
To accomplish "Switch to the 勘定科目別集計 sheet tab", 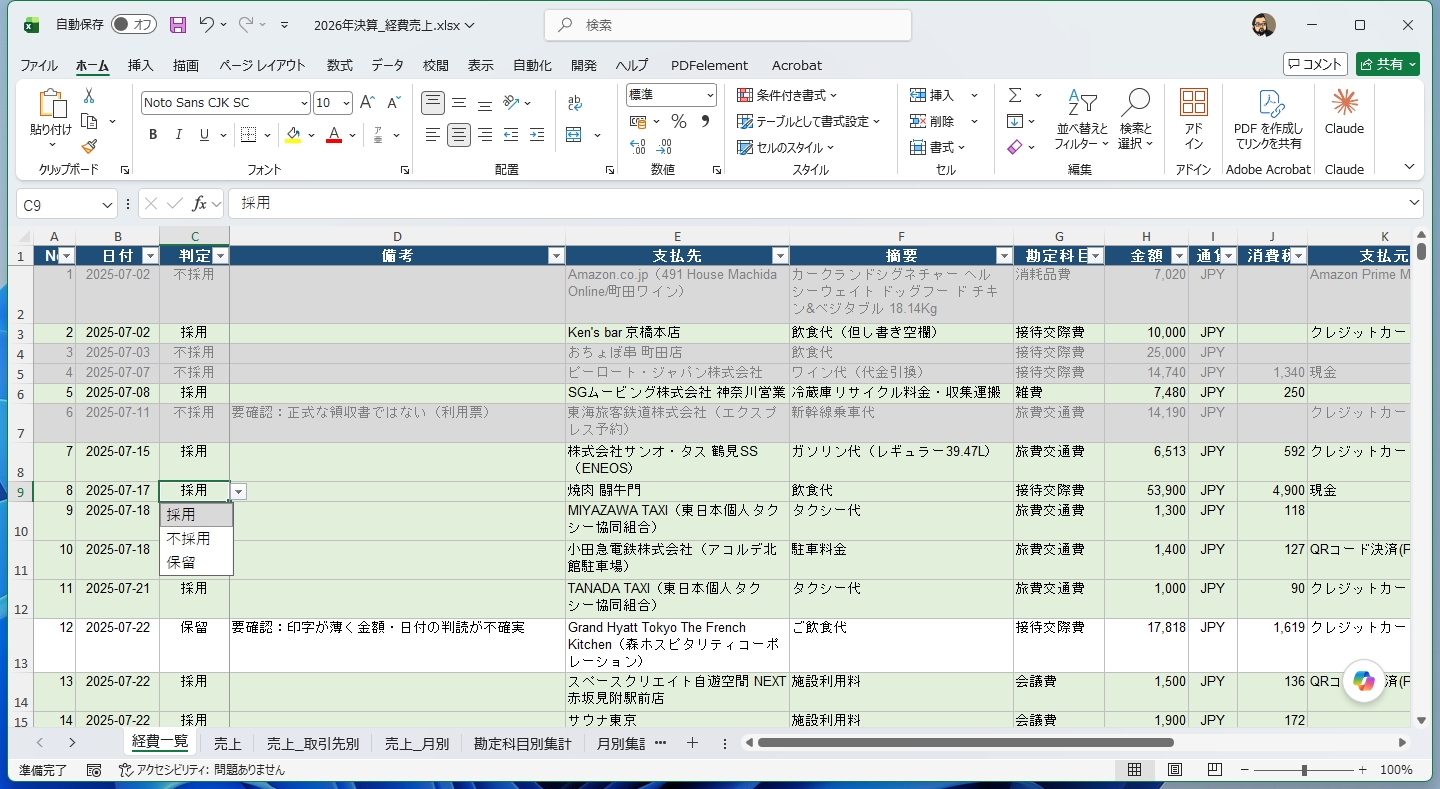I will pos(523,743).
